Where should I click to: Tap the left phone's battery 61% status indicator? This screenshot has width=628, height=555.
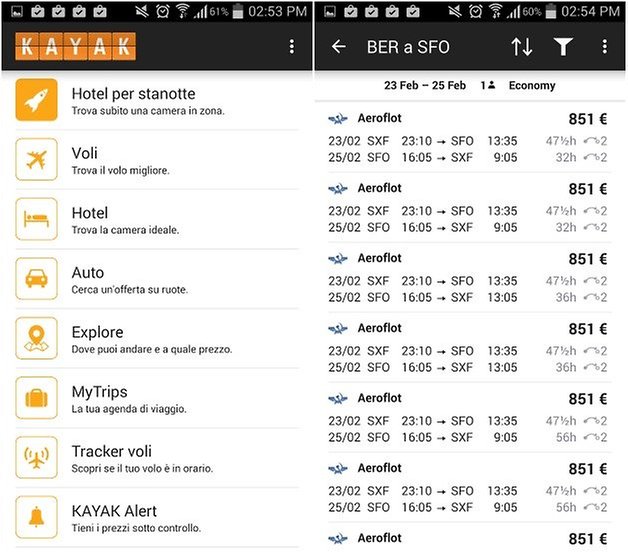pyautogui.click(x=227, y=11)
